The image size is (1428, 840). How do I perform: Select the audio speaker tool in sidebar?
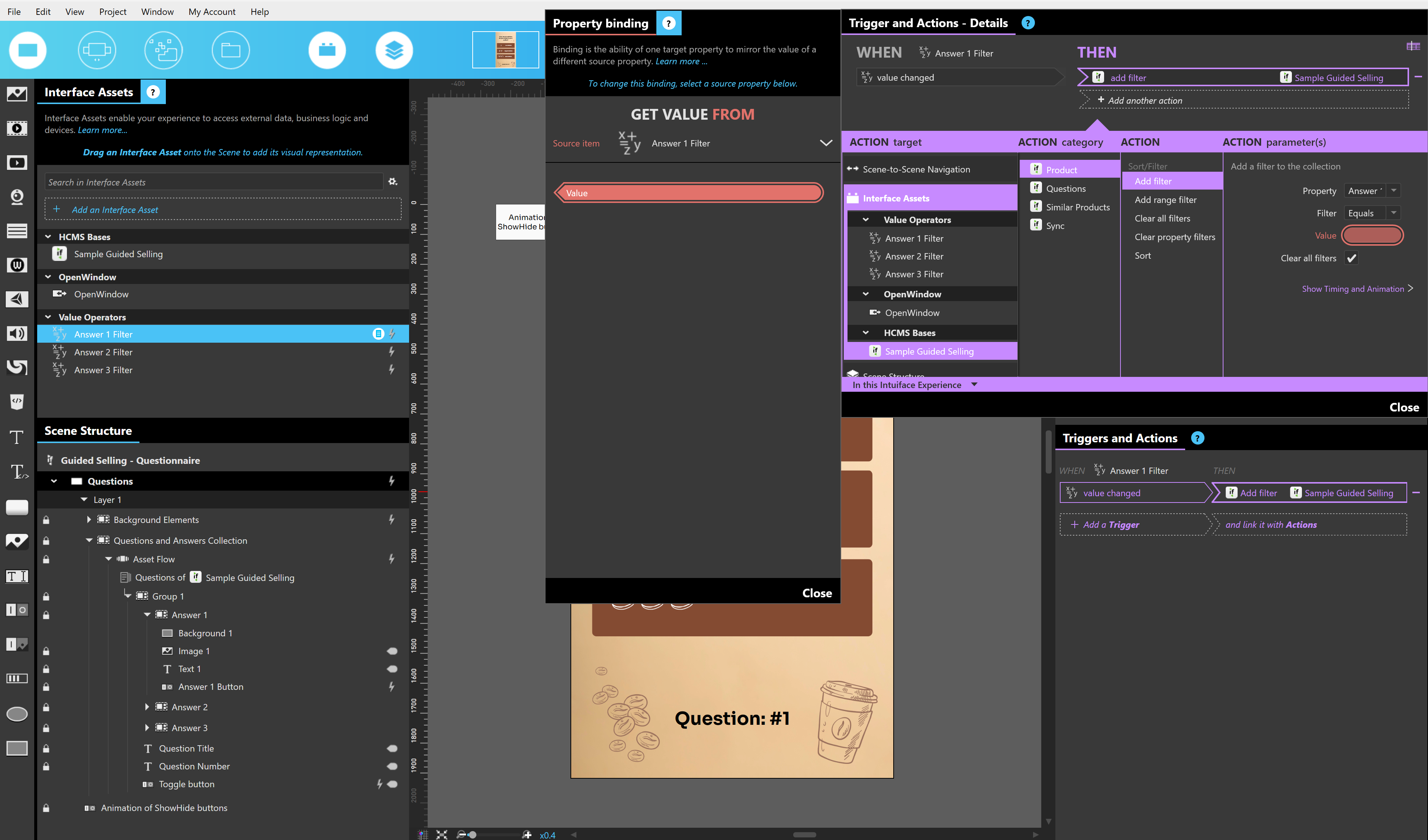click(17, 334)
